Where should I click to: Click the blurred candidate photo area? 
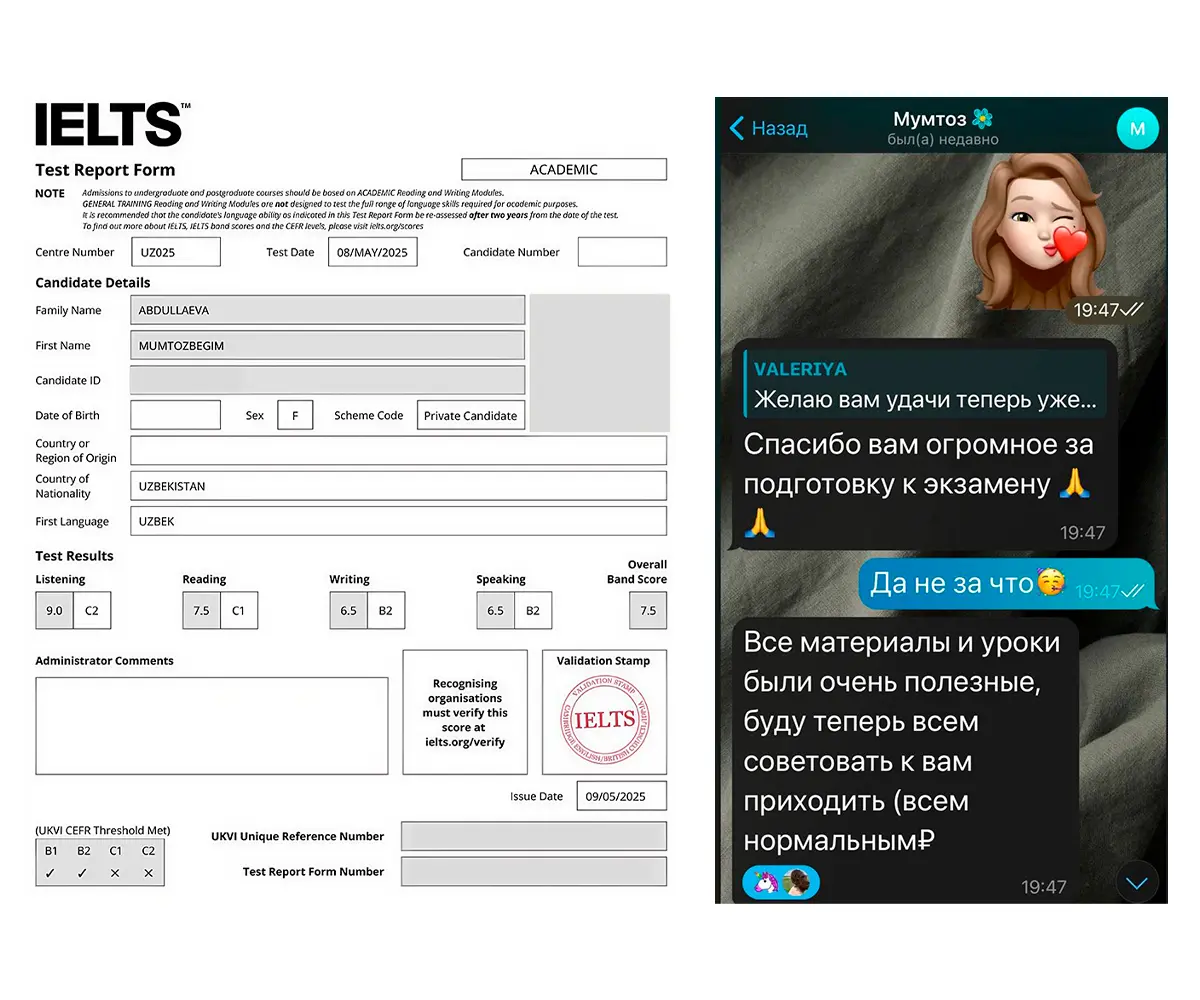tap(600, 363)
